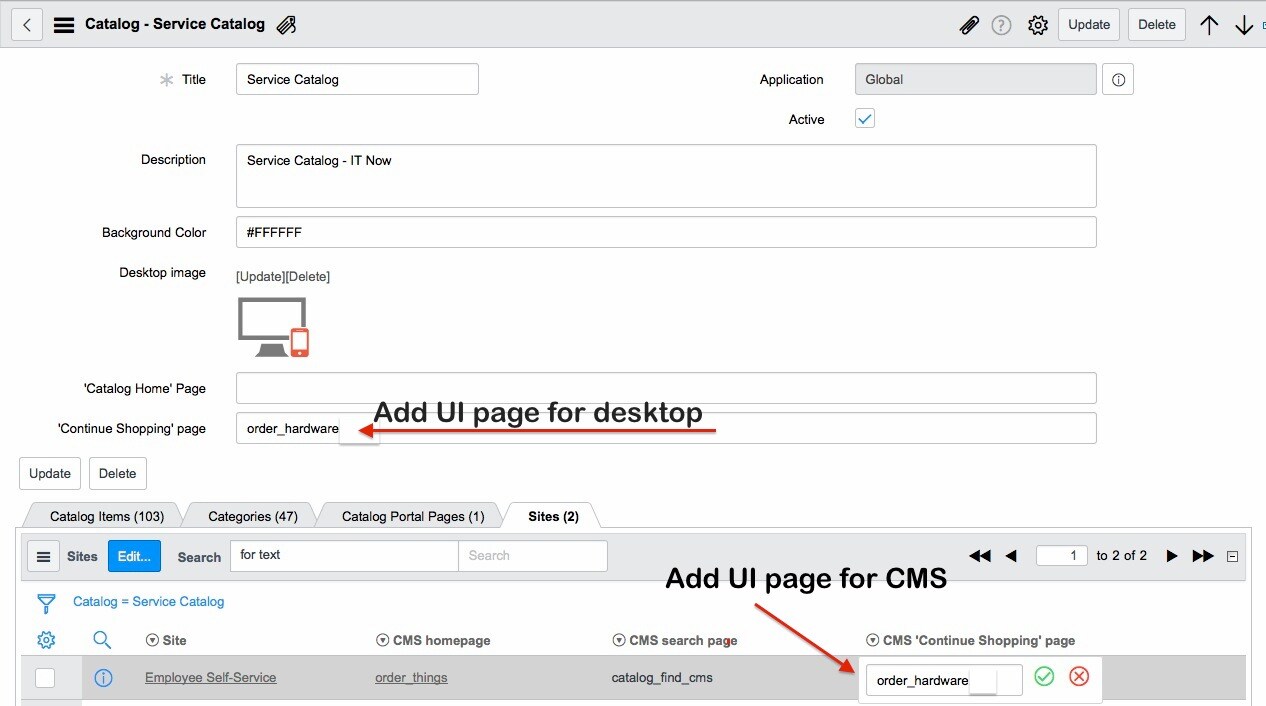Click [Delete] link for Desktop image
This screenshot has width=1266, height=706.
tap(308, 277)
